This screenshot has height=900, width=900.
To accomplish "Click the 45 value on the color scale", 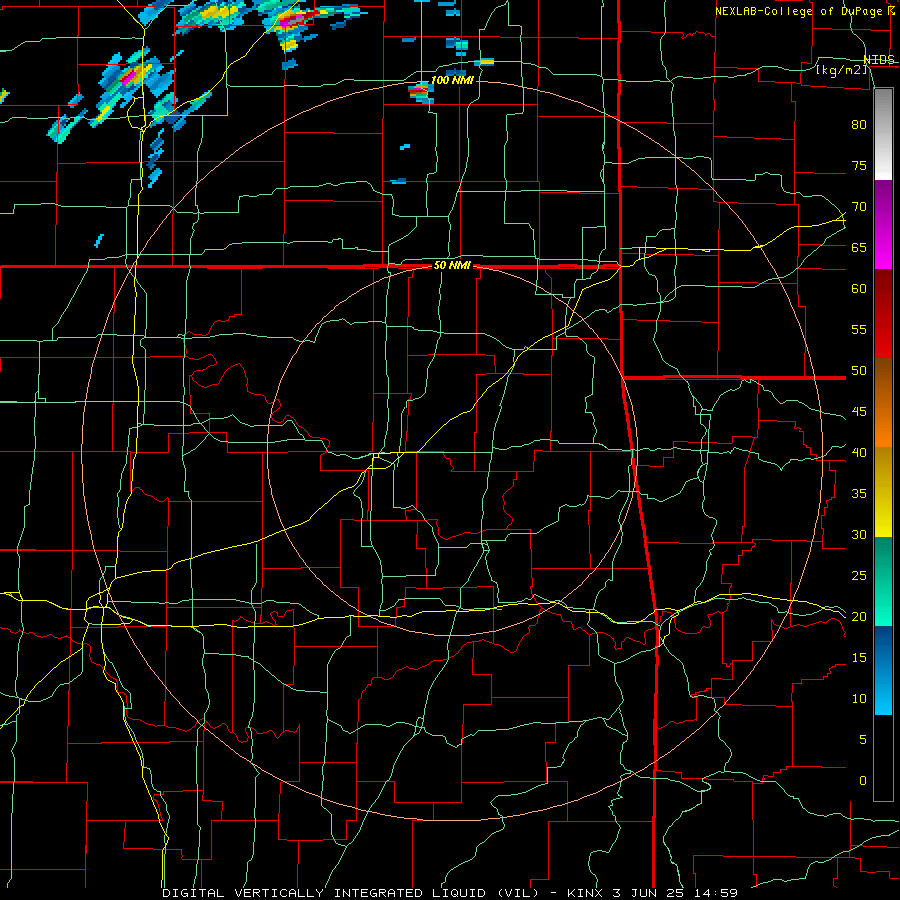I will [x=859, y=412].
